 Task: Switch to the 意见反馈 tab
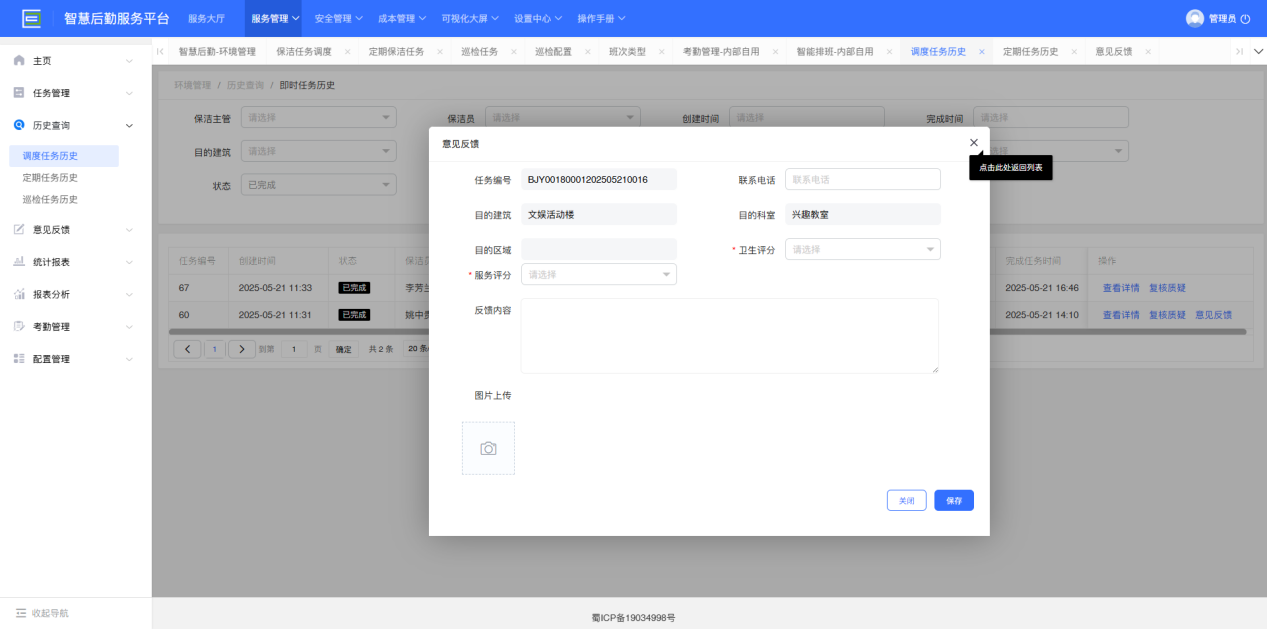click(x=1114, y=51)
